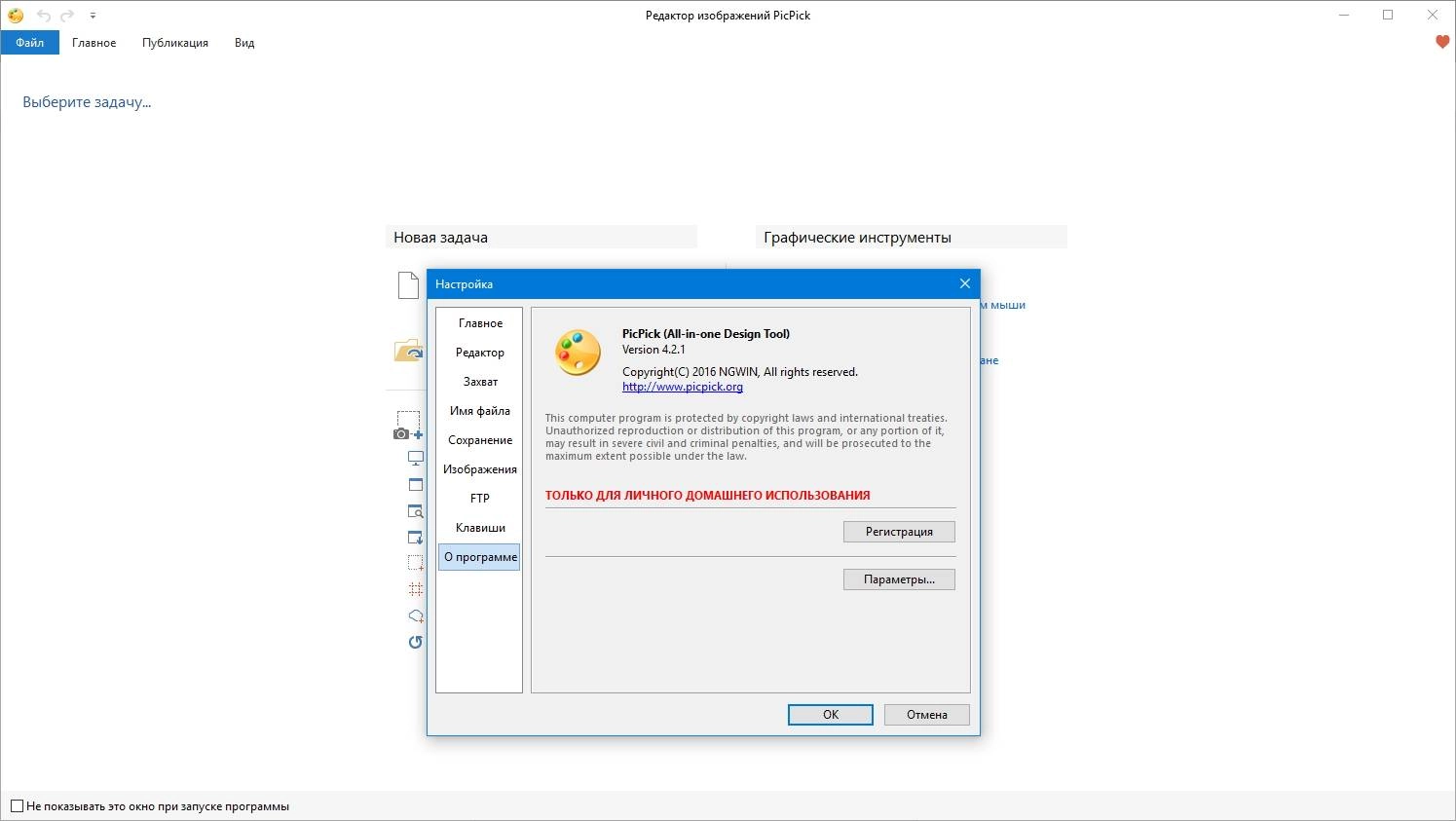Viewport: 1456px width, 821px height.
Task: Close the Настройка dialog with X
Action: click(x=965, y=283)
